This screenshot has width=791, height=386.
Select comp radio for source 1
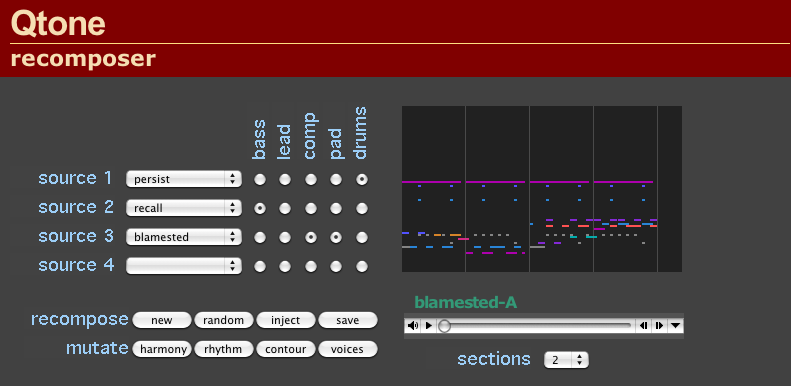pos(311,179)
